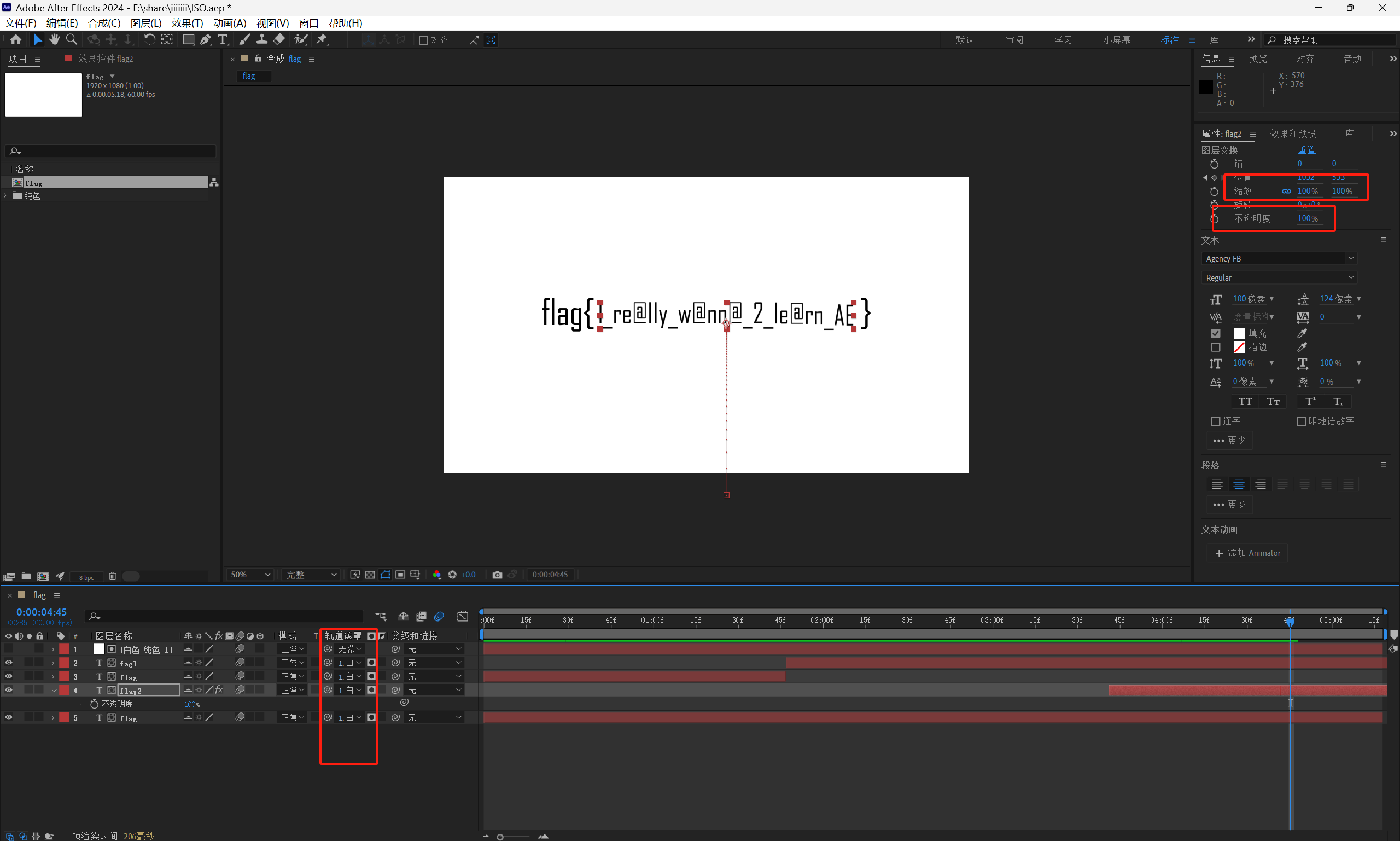Screen dimensions: 1400x841
Task: Switch to the 学习 workspace
Action: [1063, 40]
